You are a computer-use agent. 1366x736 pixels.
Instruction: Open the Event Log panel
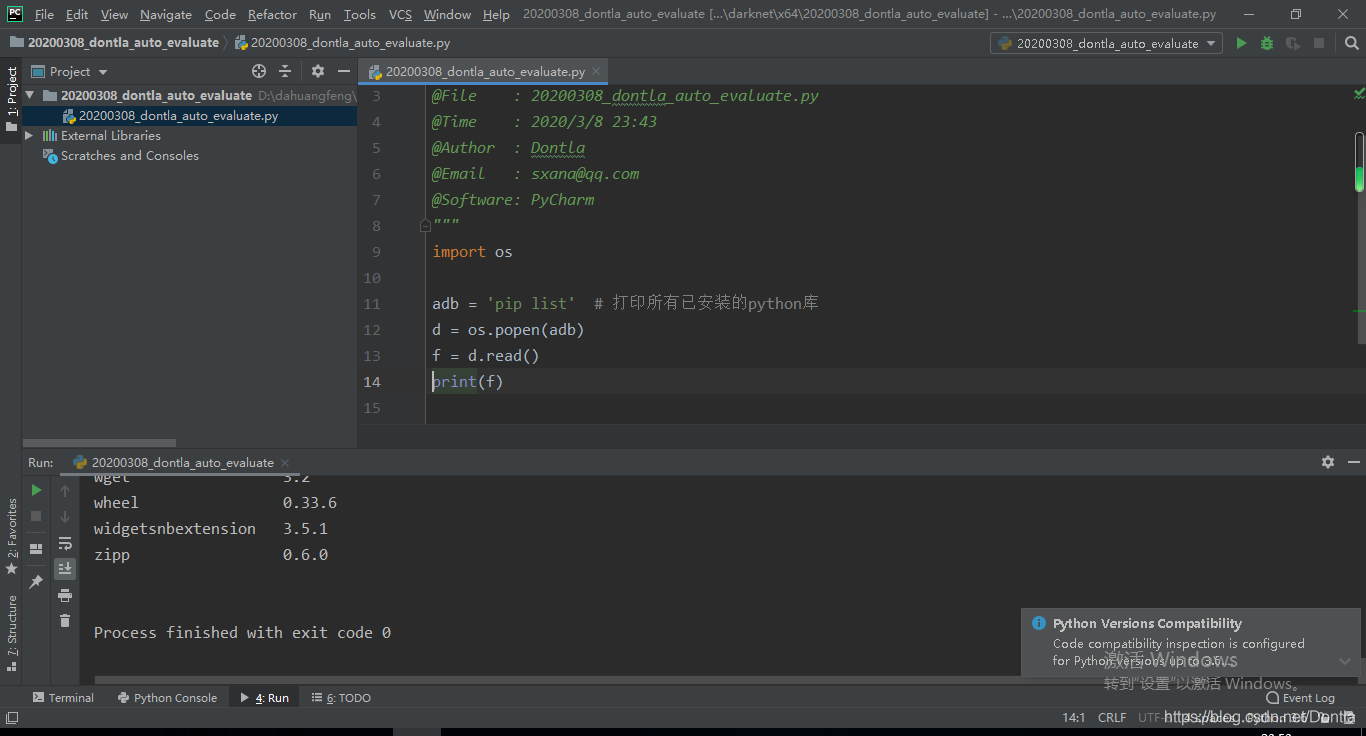(x=1300, y=697)
